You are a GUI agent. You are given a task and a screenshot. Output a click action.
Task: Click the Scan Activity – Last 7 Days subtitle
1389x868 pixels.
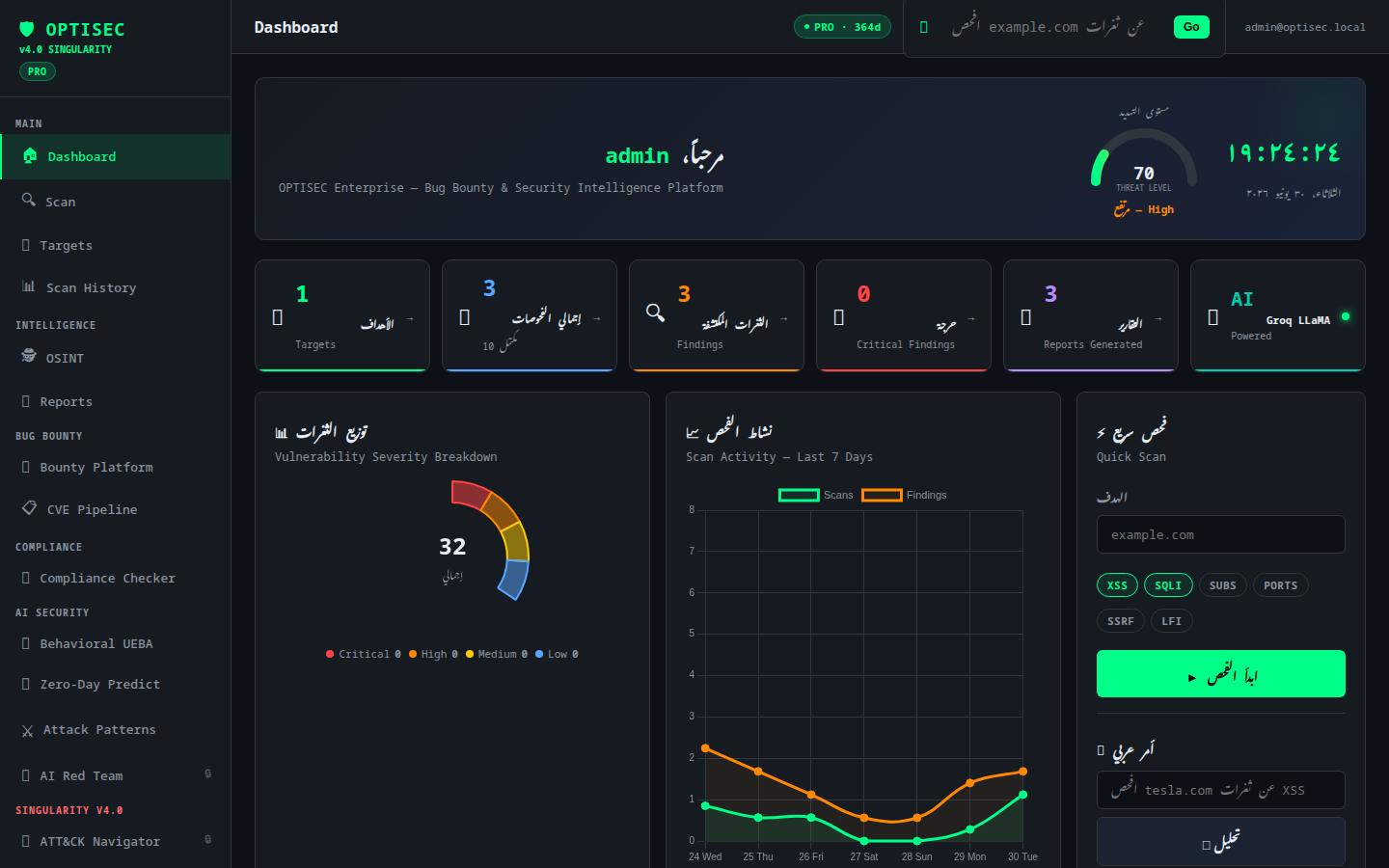(x=779, y=457)
